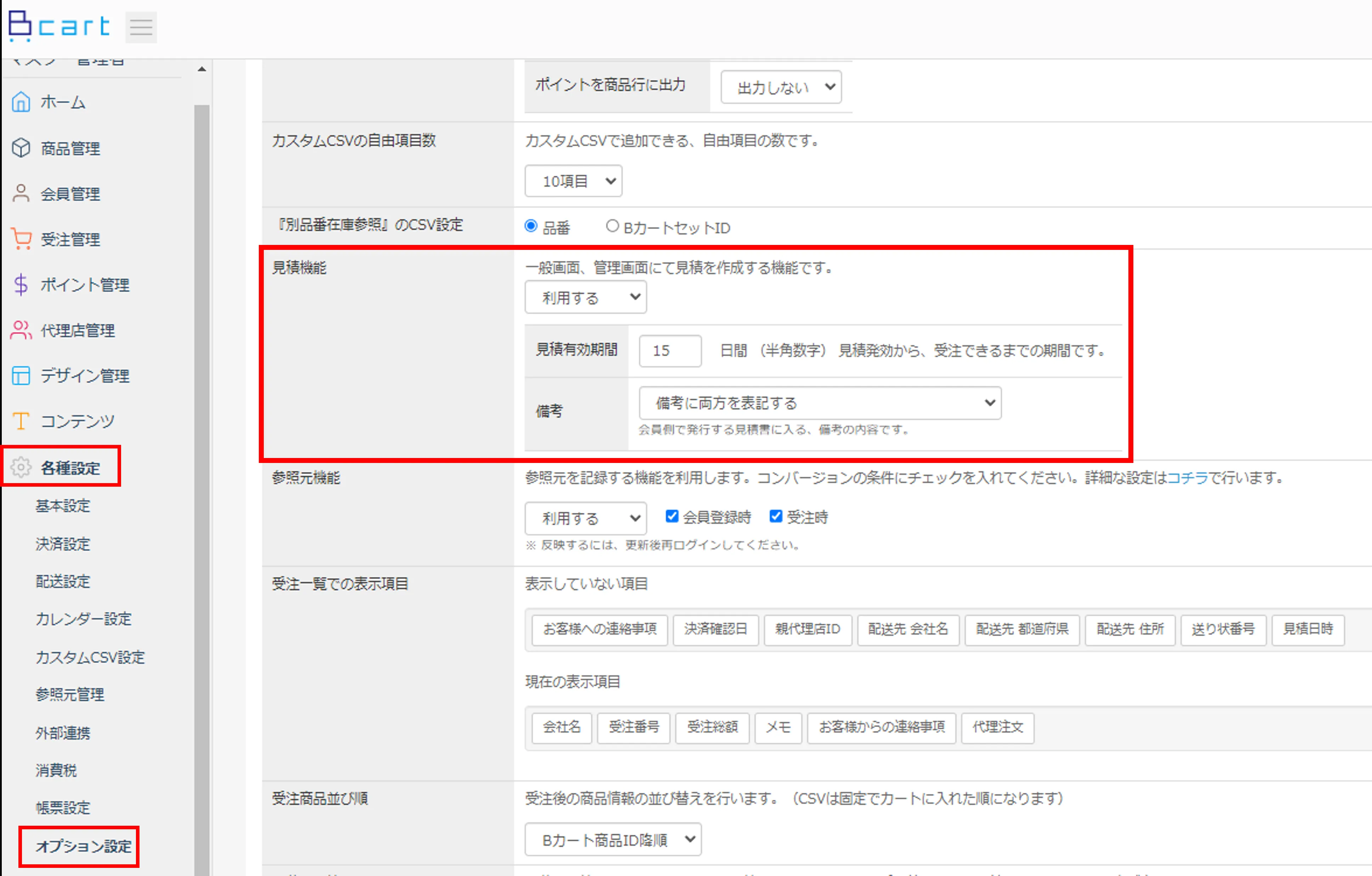Image resolution: width=1372 pixels, height=876 pixels.
Task: Open the 10項目 free item count dropdown
Action: tap(573, 181)
